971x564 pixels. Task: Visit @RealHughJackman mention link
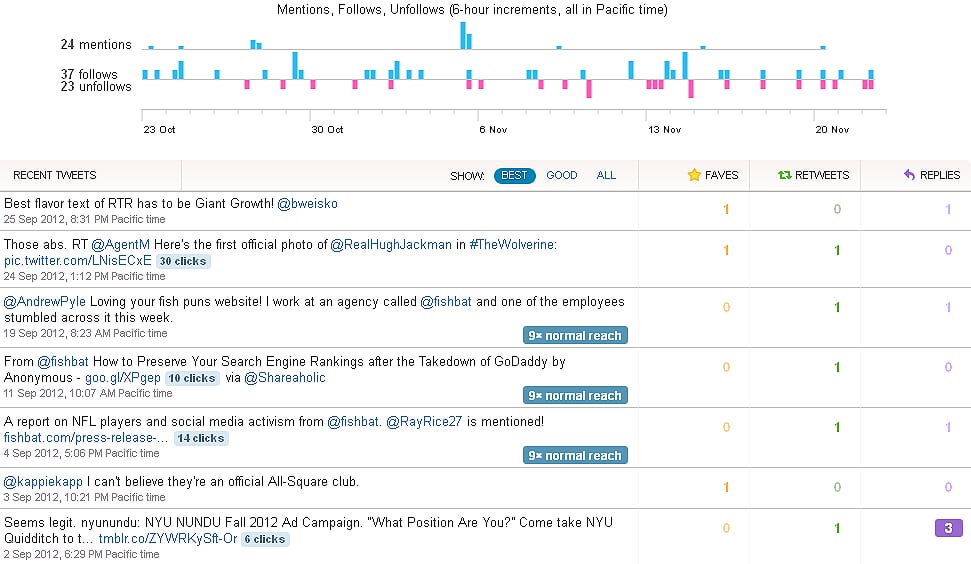click(x=391, y=245)
